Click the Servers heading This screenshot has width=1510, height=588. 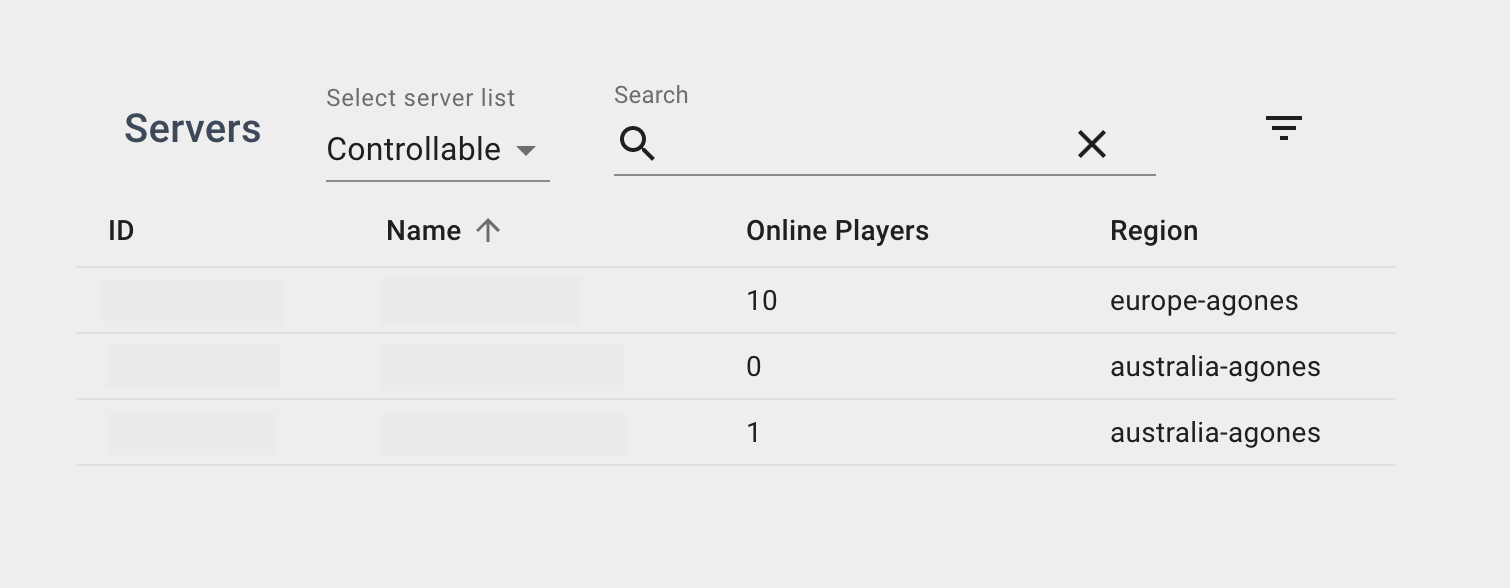[x=192, y=129]
